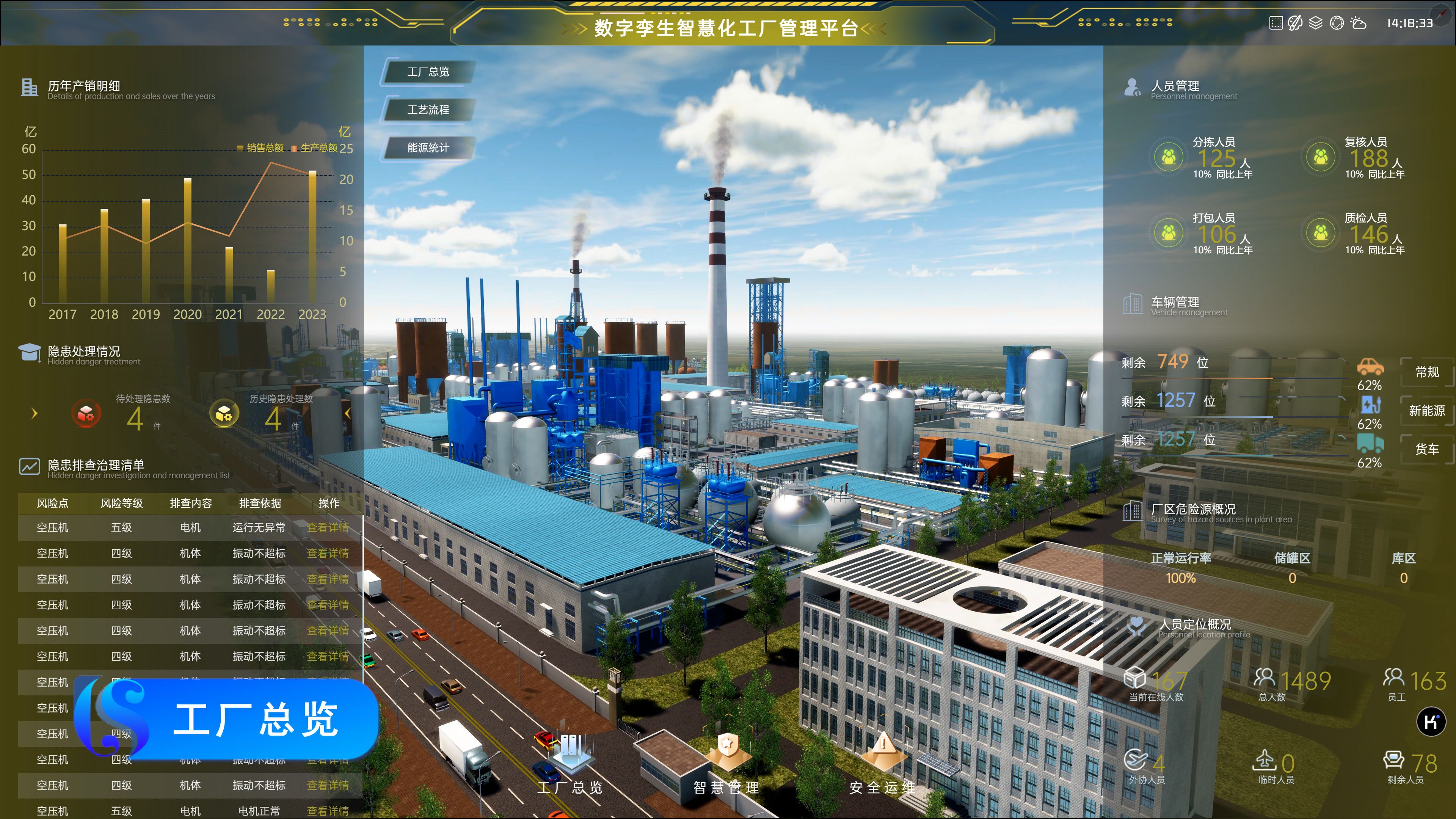
Task: Select the 新能源 vehicle tab
Action: [1427, 411]
